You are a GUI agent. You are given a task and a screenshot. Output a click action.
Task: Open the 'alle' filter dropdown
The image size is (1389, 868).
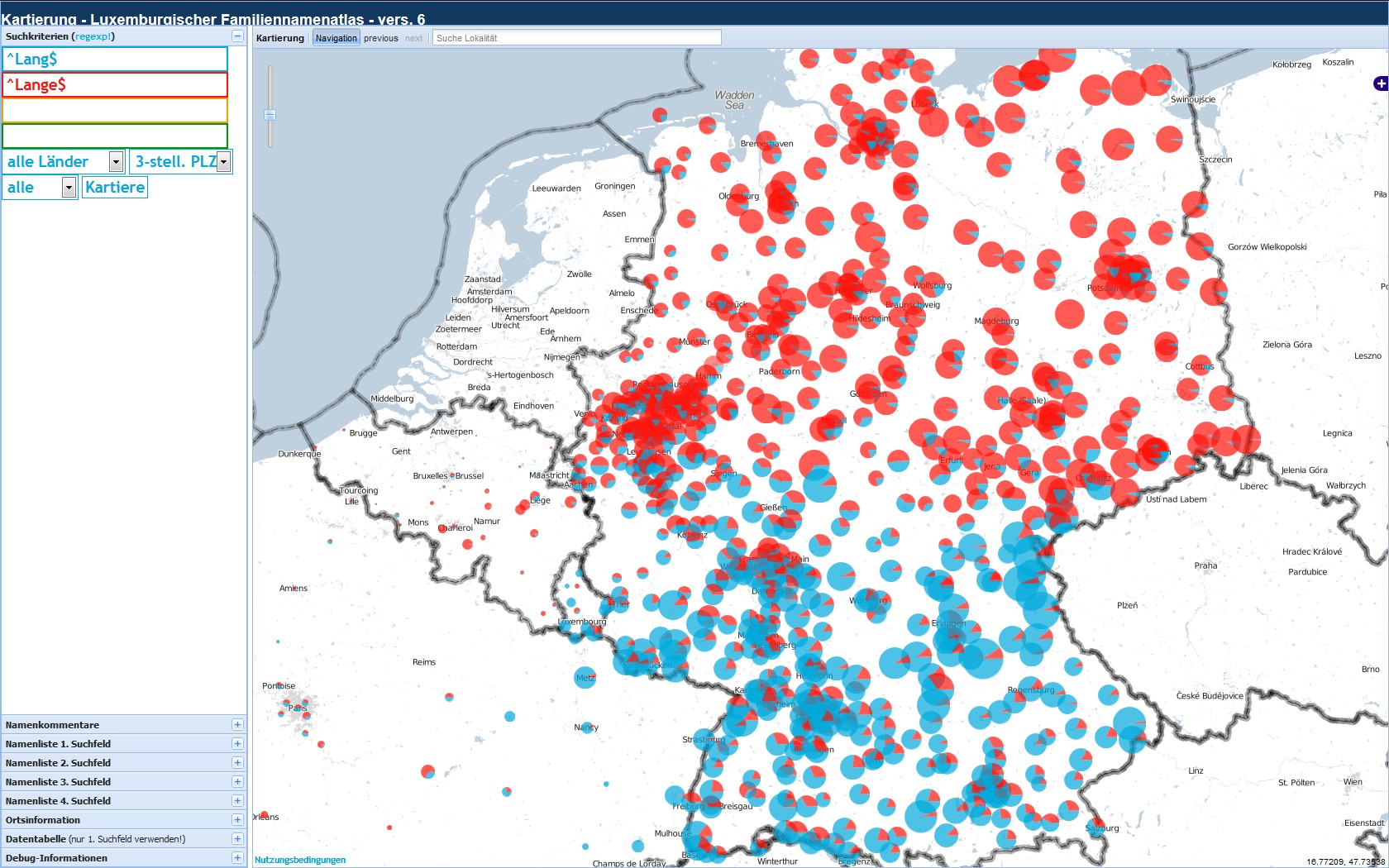69,188
